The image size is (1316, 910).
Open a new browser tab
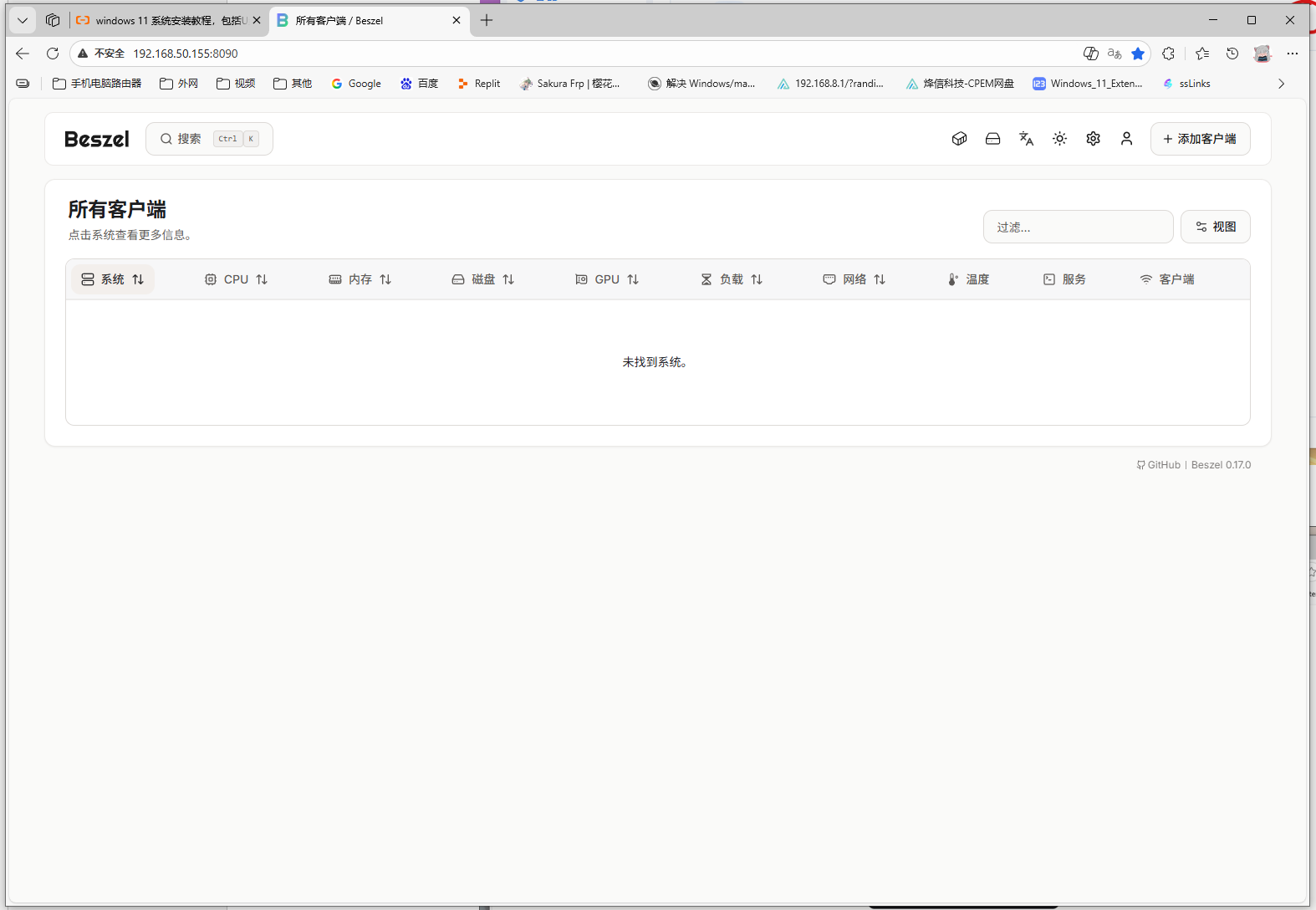487,21
